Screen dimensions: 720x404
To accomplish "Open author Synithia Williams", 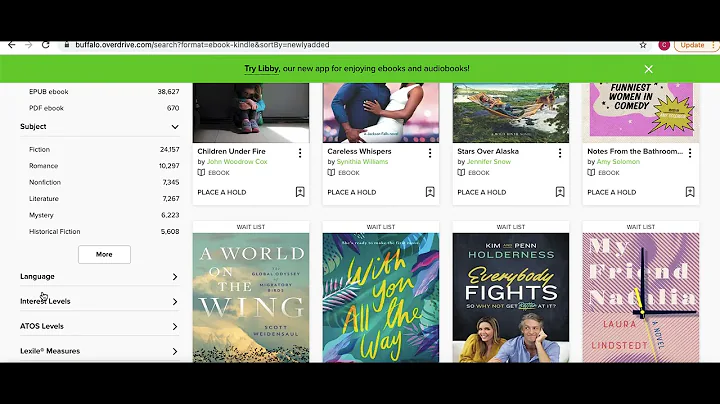I will pos(362,162).
